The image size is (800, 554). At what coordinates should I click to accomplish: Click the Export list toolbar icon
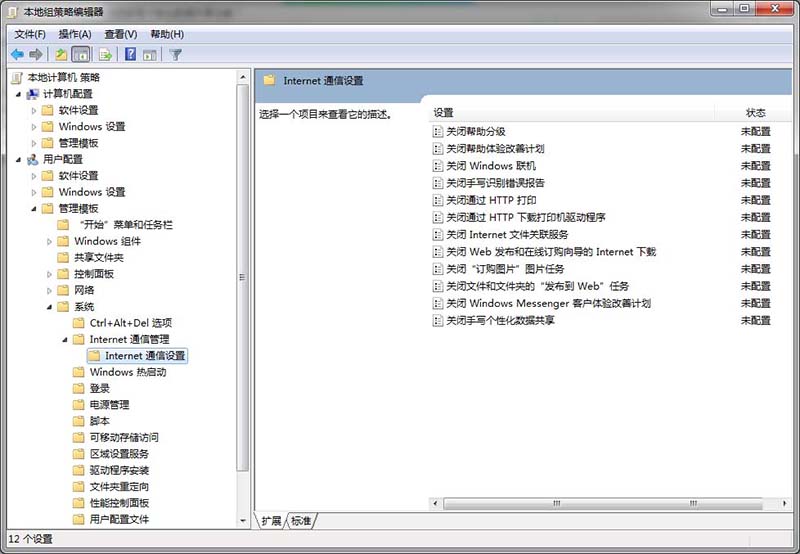point(105,54)
